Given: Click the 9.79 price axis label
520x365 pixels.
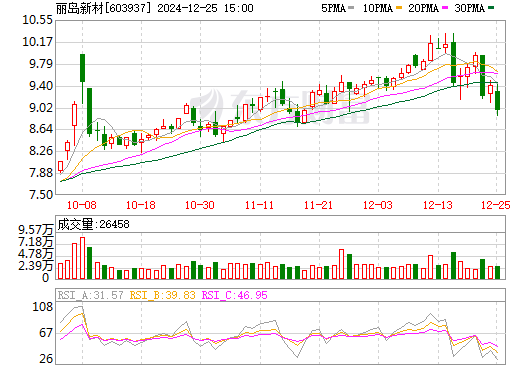Looking at the screenshot, I should 41,64.
